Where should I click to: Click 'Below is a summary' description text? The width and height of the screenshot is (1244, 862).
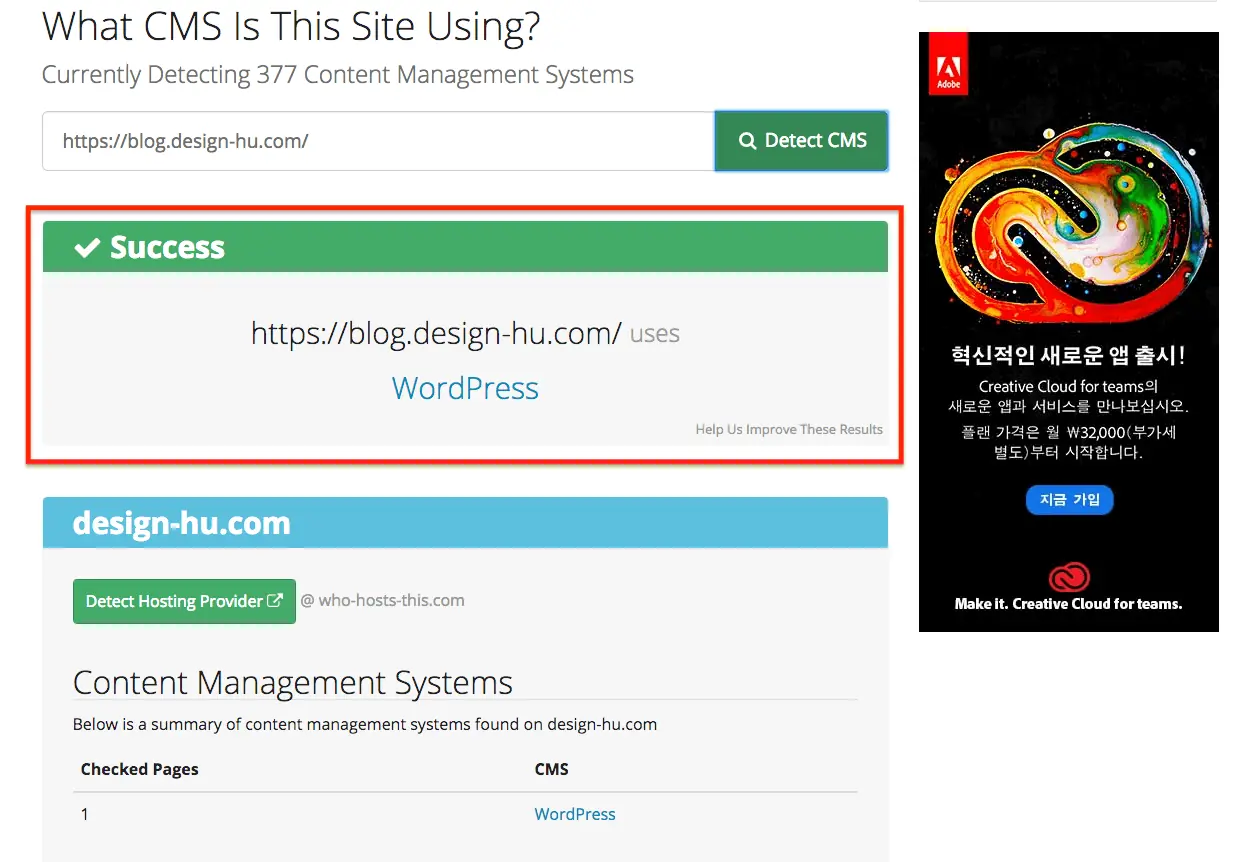(x=365, y=724)
